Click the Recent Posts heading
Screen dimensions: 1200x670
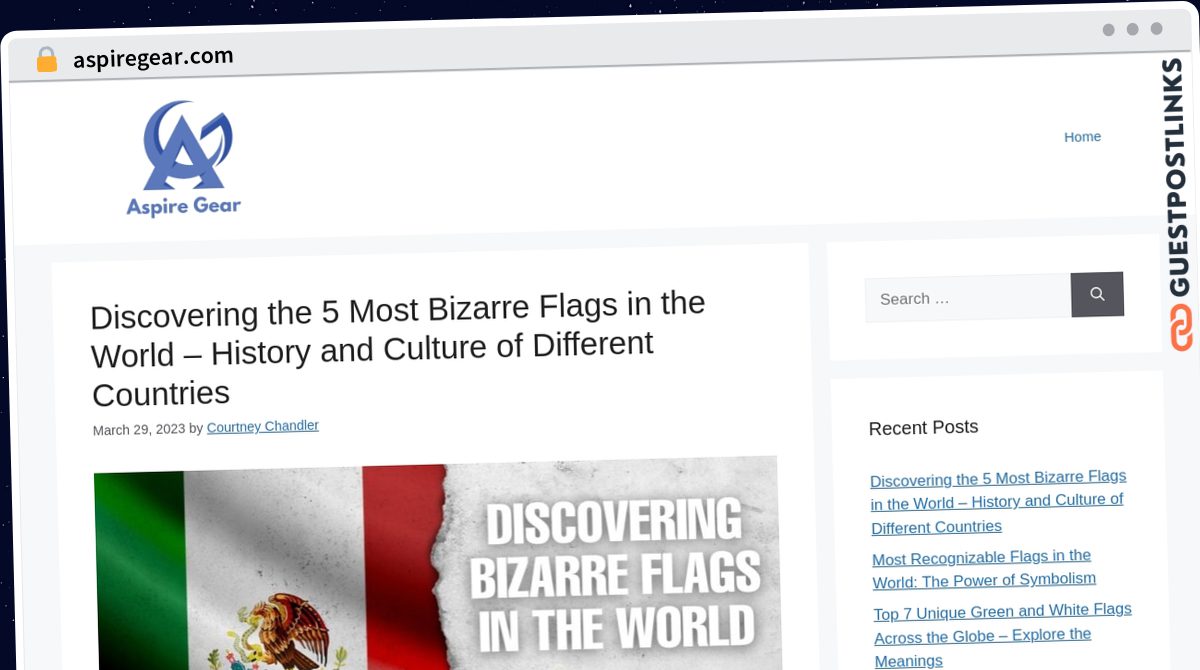pyautogui.click(x=923, y=428)
